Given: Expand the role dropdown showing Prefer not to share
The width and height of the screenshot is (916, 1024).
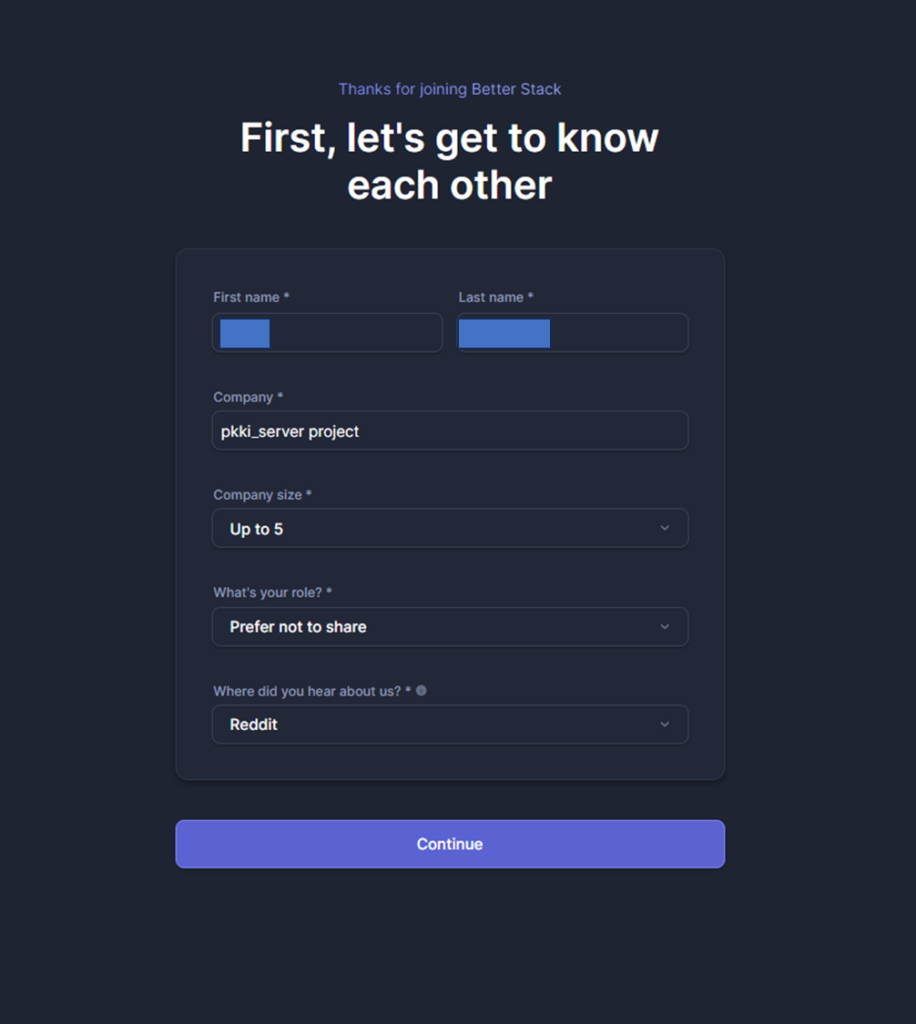Looking at the screenshot, I should pyautogui.click(x=449, y=627).
